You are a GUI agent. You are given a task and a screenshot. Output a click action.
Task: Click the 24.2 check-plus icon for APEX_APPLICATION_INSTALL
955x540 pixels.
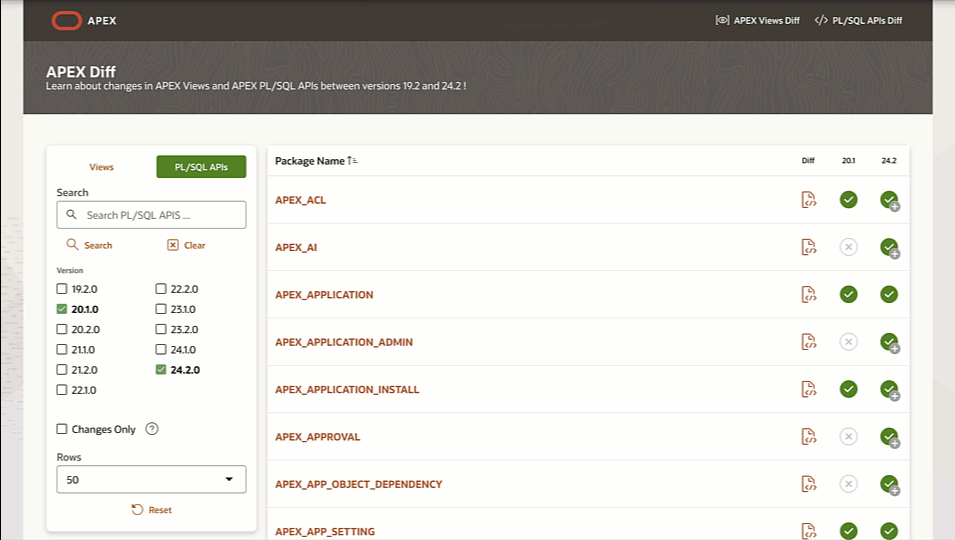point(890,390)
